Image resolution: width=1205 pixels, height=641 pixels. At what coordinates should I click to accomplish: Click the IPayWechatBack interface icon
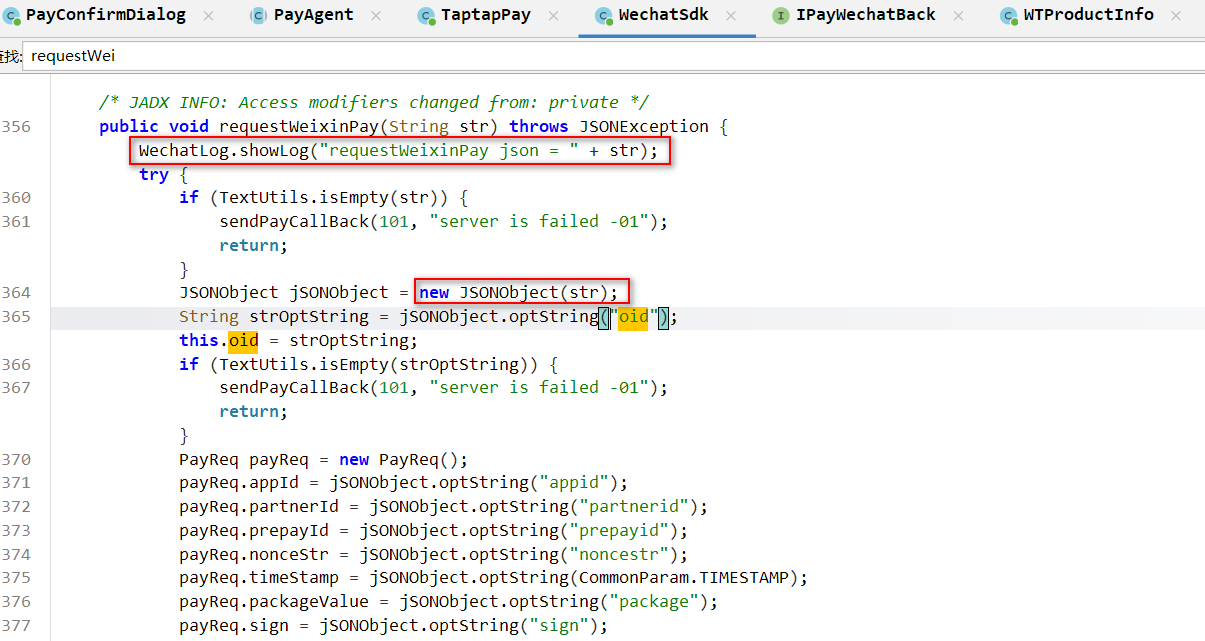[x=780, y=16]
